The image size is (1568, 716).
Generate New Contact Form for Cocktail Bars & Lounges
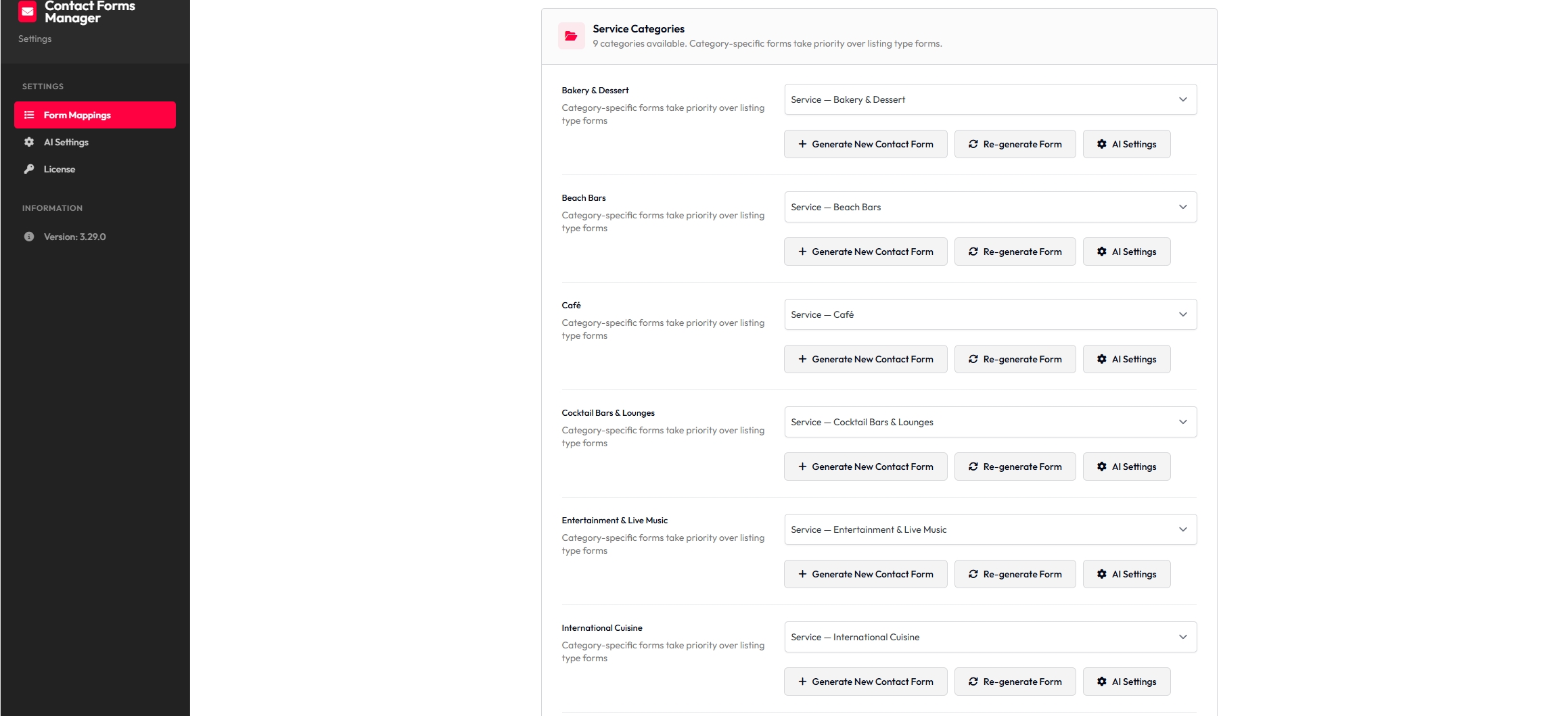click(865, 467)
